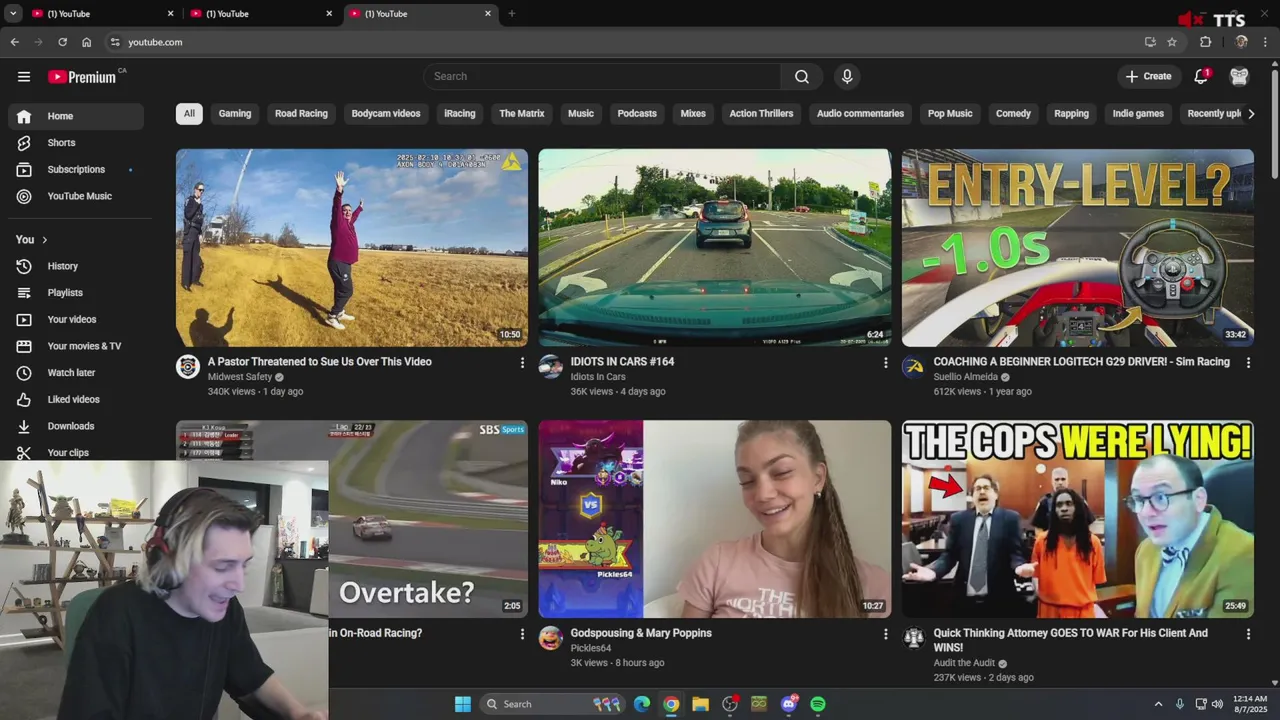Play the THE COPS WERE LYING thumbnail
This screenshot has height=720, width=1280.
pyautogui.click(x=1077, y=519)
